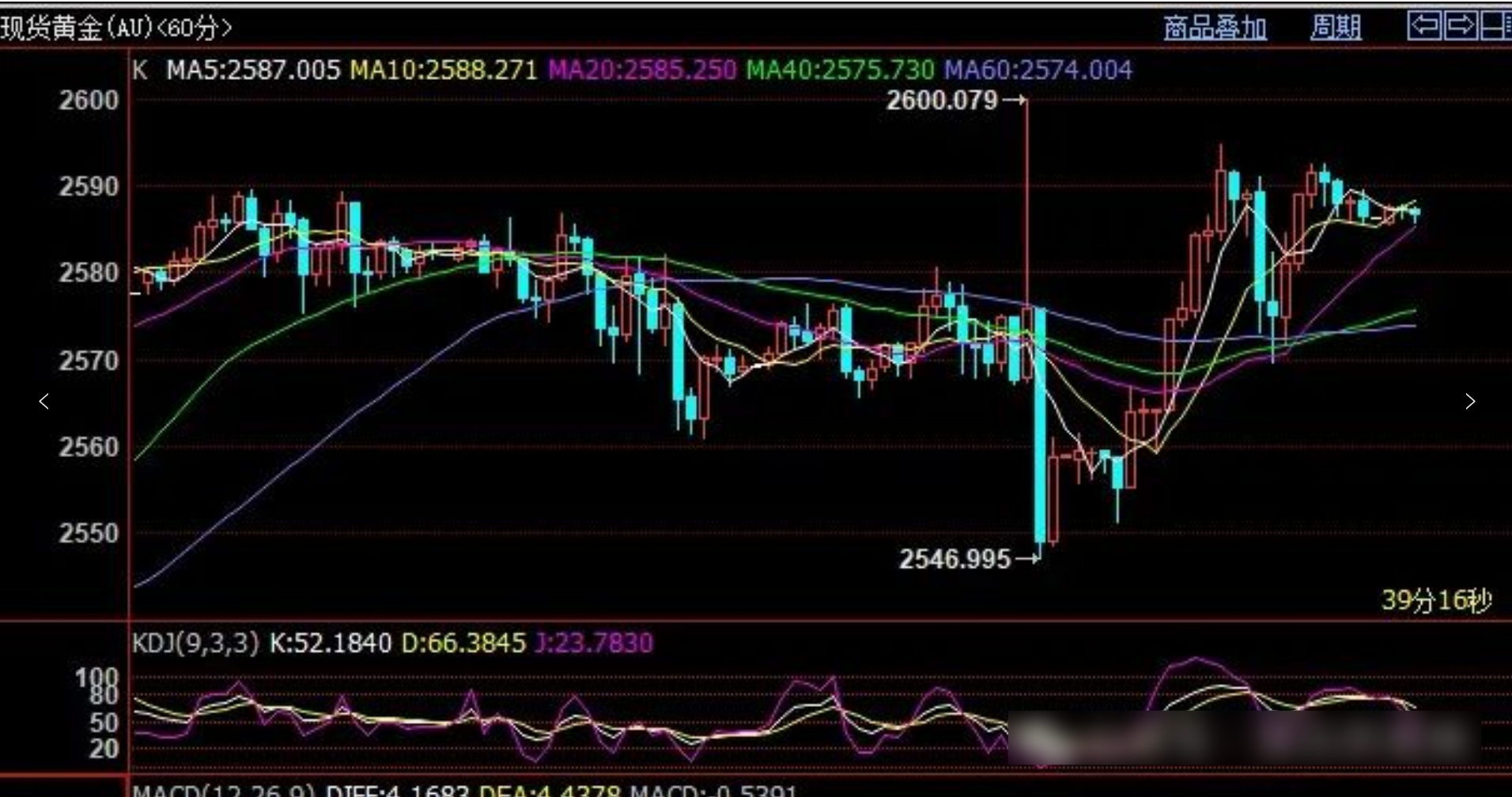Click the long cyan candle at the 2546.995 low
The height and width of the screenshot is (797, 1512).
1040,427
